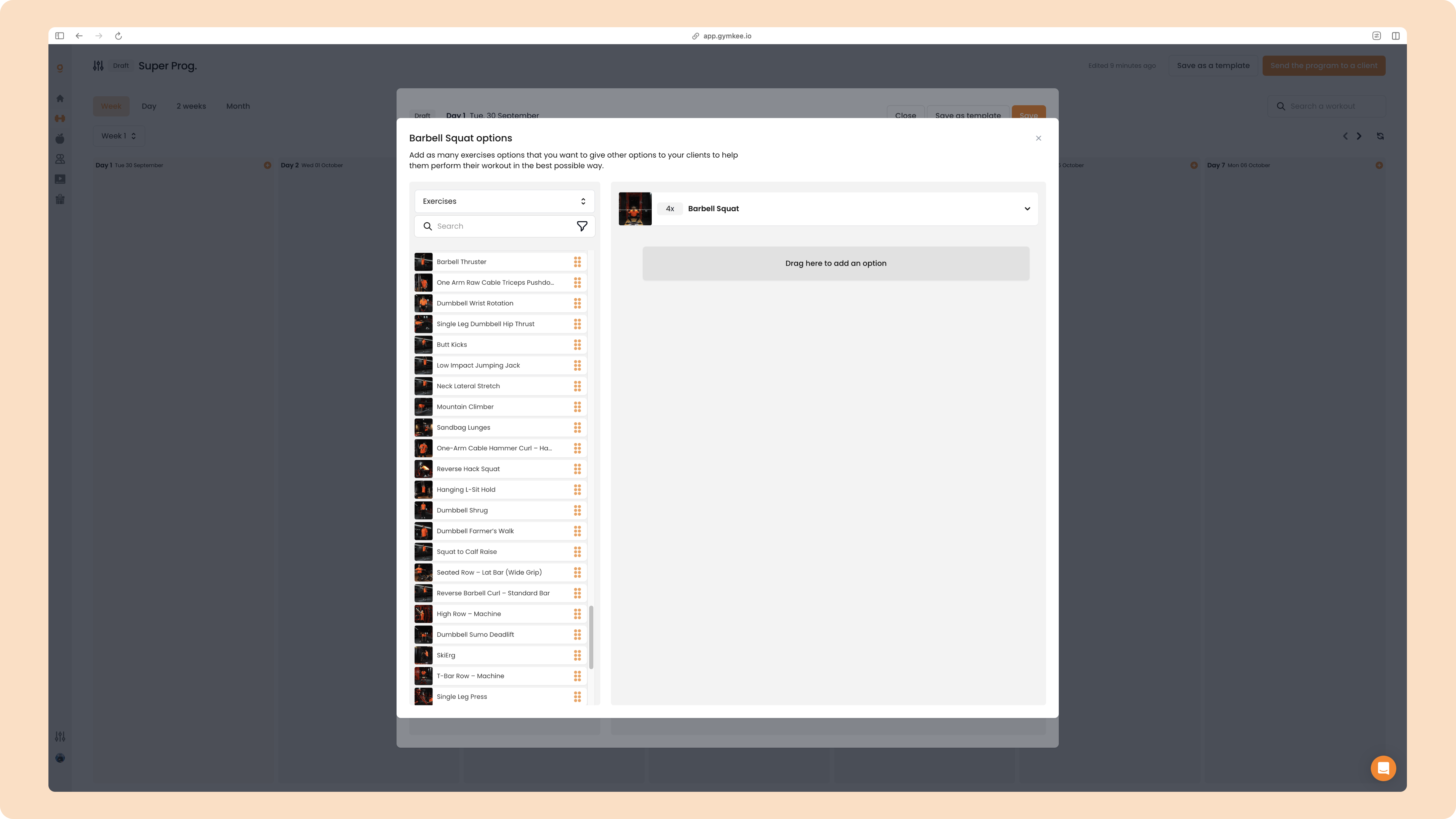Click the drag handle for Dumbbell Shrug
Viewport: 1456px width, 819px height.
577,510
